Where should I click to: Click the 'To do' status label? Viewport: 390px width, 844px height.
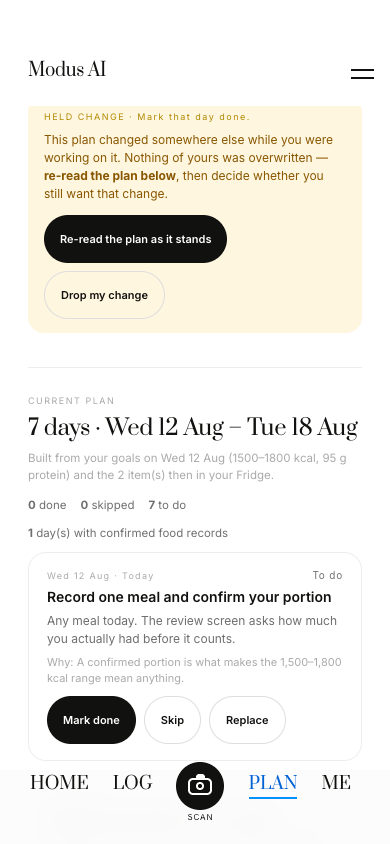pyautogui.click(x=328, y=575)
